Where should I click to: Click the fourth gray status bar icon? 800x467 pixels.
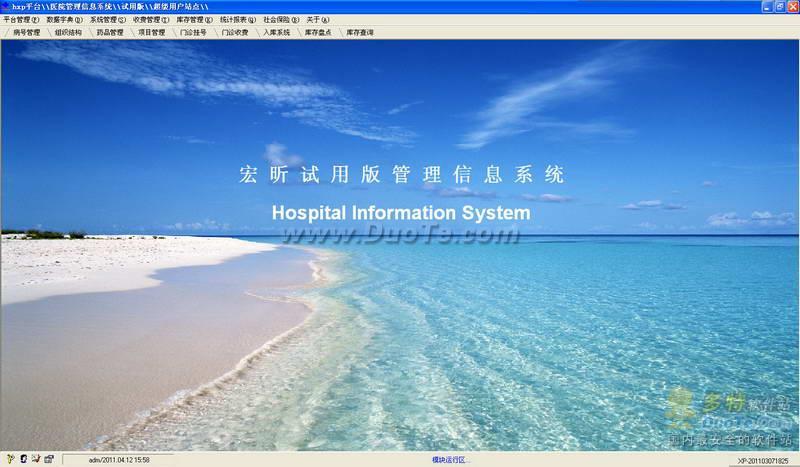[x=49, y=459]
